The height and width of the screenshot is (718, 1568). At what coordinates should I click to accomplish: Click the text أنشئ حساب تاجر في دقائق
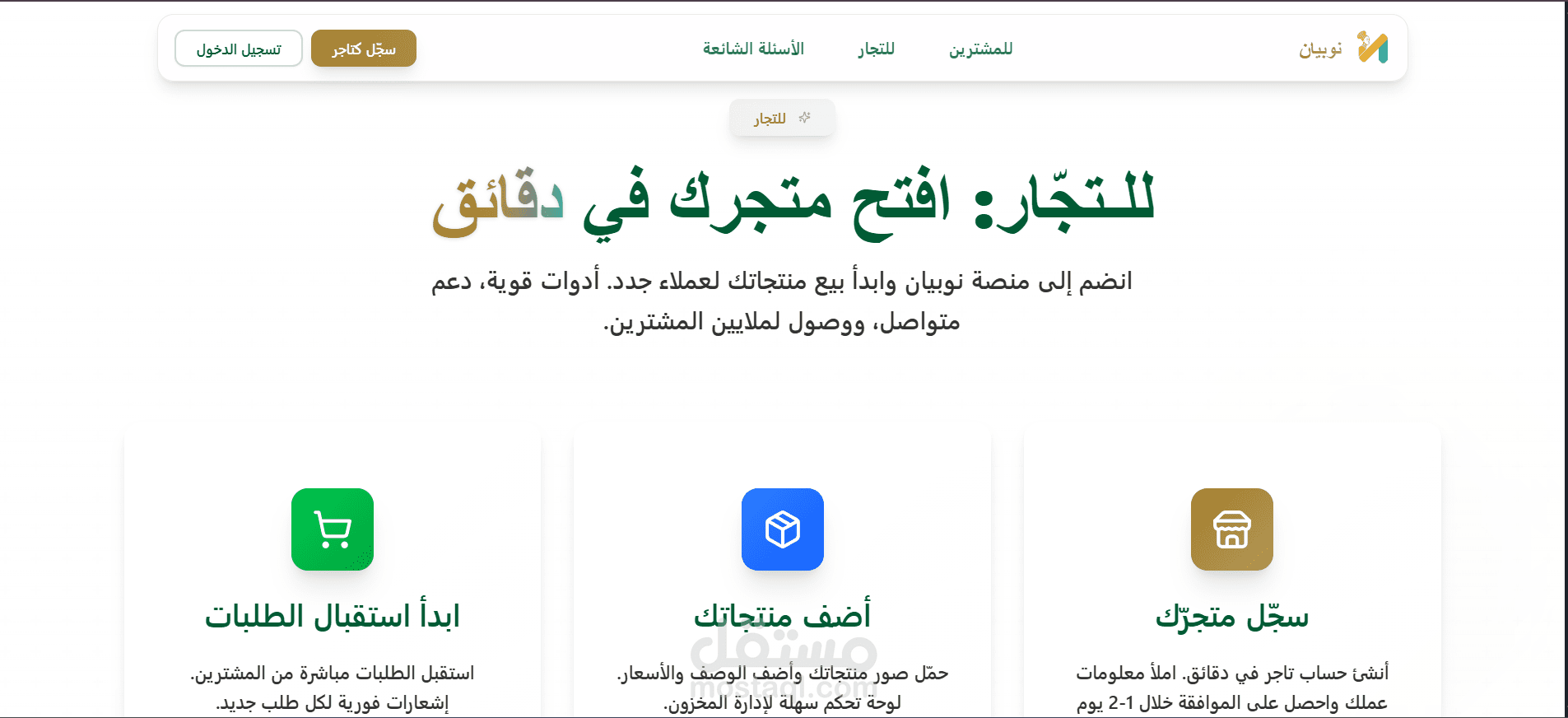coord(1285,673)
